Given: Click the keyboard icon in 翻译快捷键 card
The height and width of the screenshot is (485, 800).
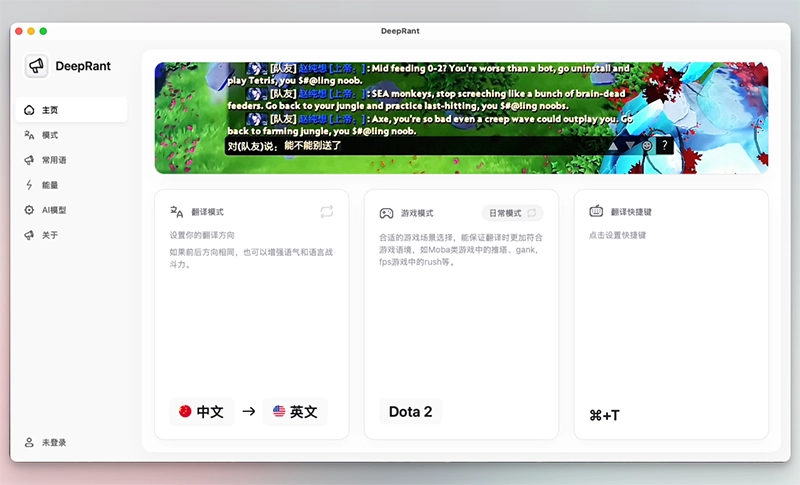Looking at the screenshot, I should (596, 211).
